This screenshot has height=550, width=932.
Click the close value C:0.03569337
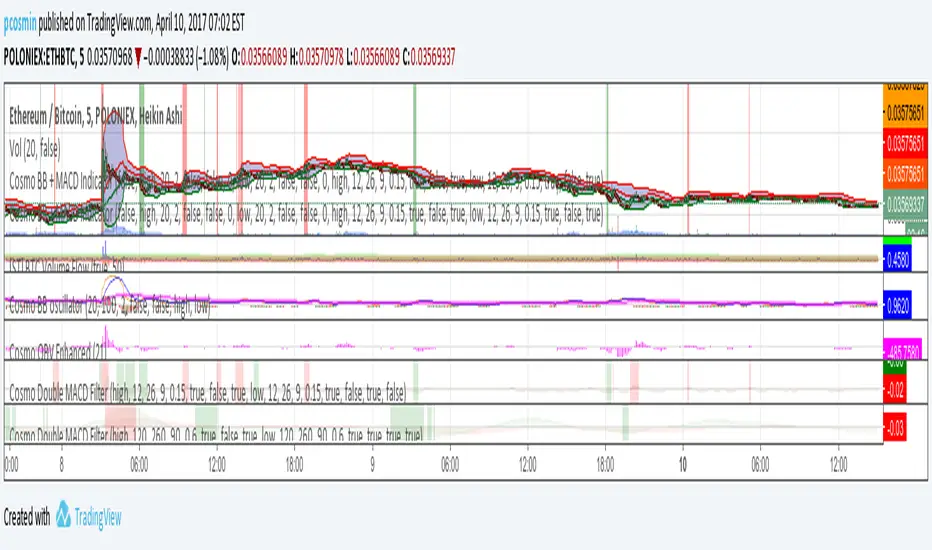(x=429, y=58)
